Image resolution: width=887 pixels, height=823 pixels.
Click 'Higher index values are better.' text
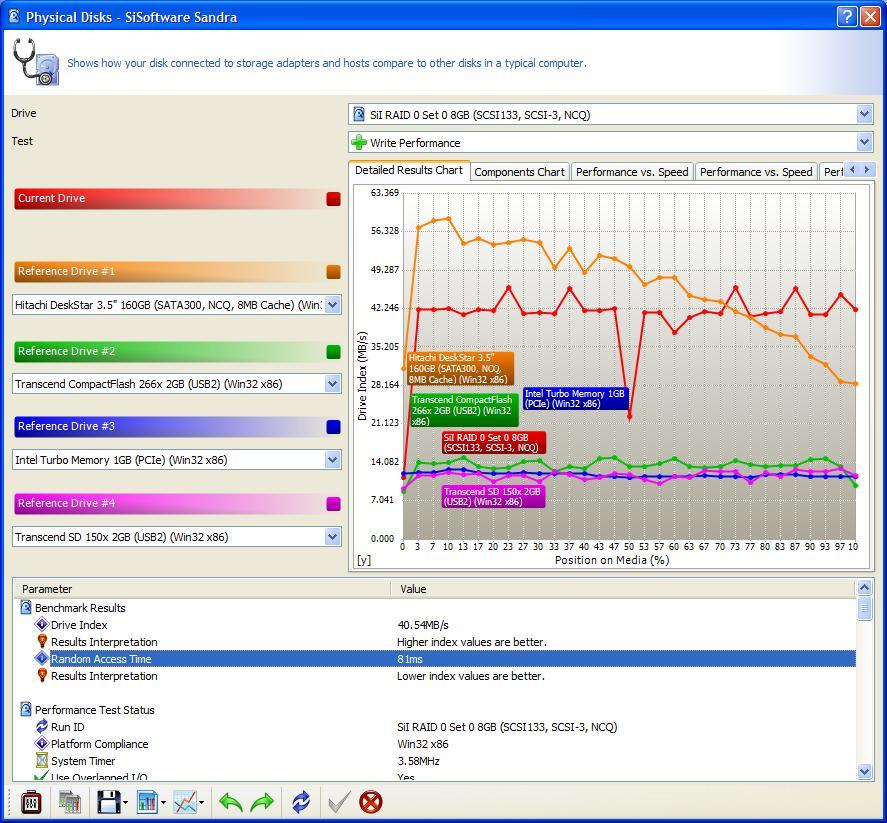pos(472,642)
